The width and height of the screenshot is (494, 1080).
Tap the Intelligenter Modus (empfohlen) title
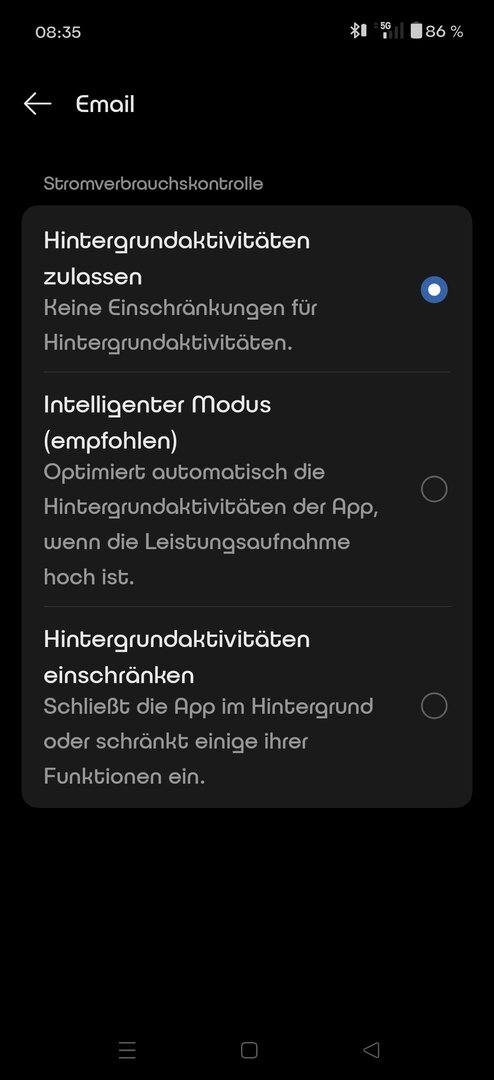tap(157, 422)
